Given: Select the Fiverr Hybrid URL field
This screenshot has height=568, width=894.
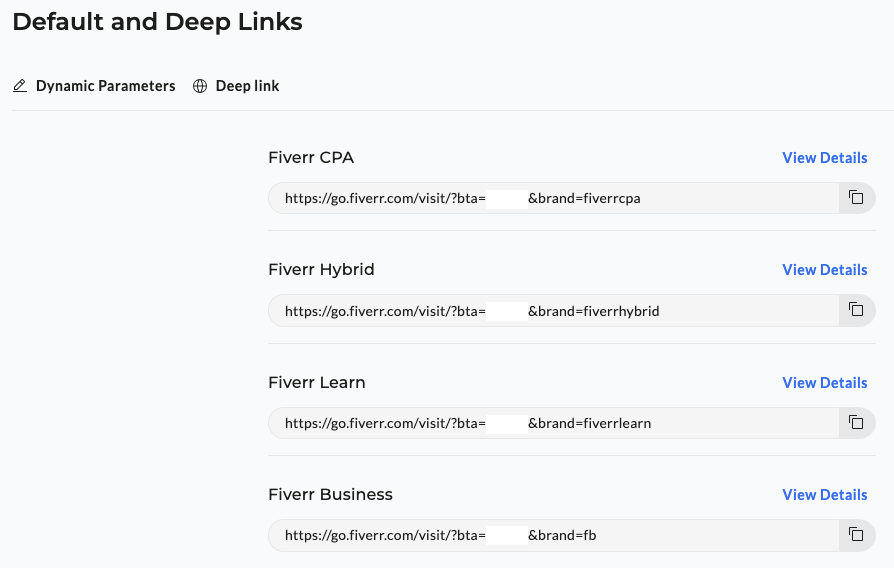Looking at the screenshot, I should tap(552, 311).
